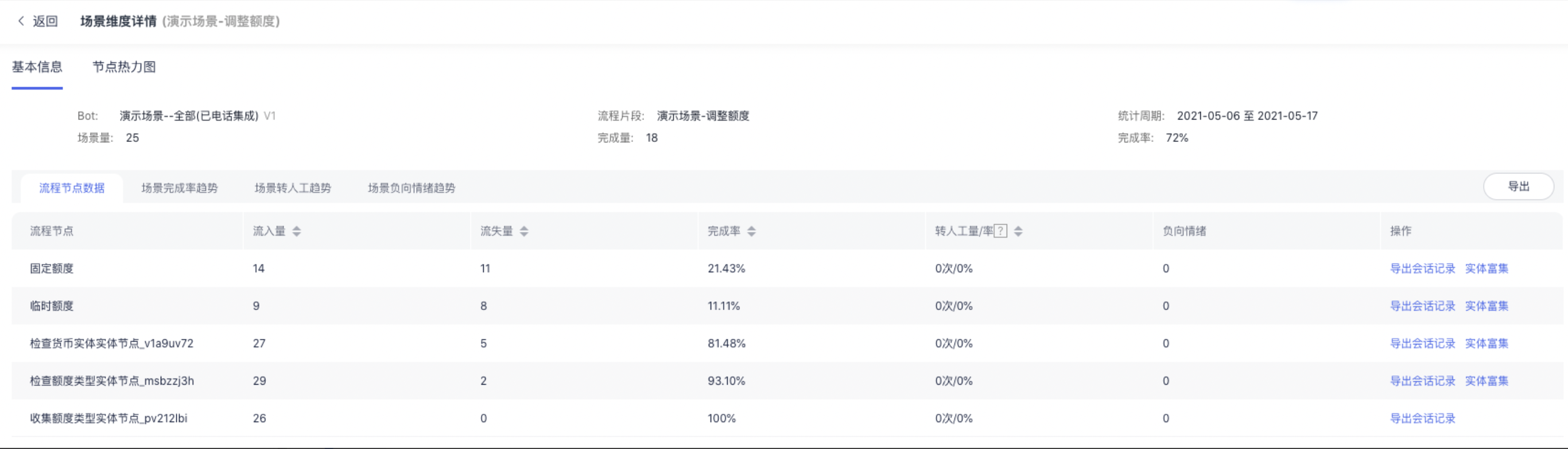Click the page title 场景维度详情
1568x449 pixels.
point(118,21)
